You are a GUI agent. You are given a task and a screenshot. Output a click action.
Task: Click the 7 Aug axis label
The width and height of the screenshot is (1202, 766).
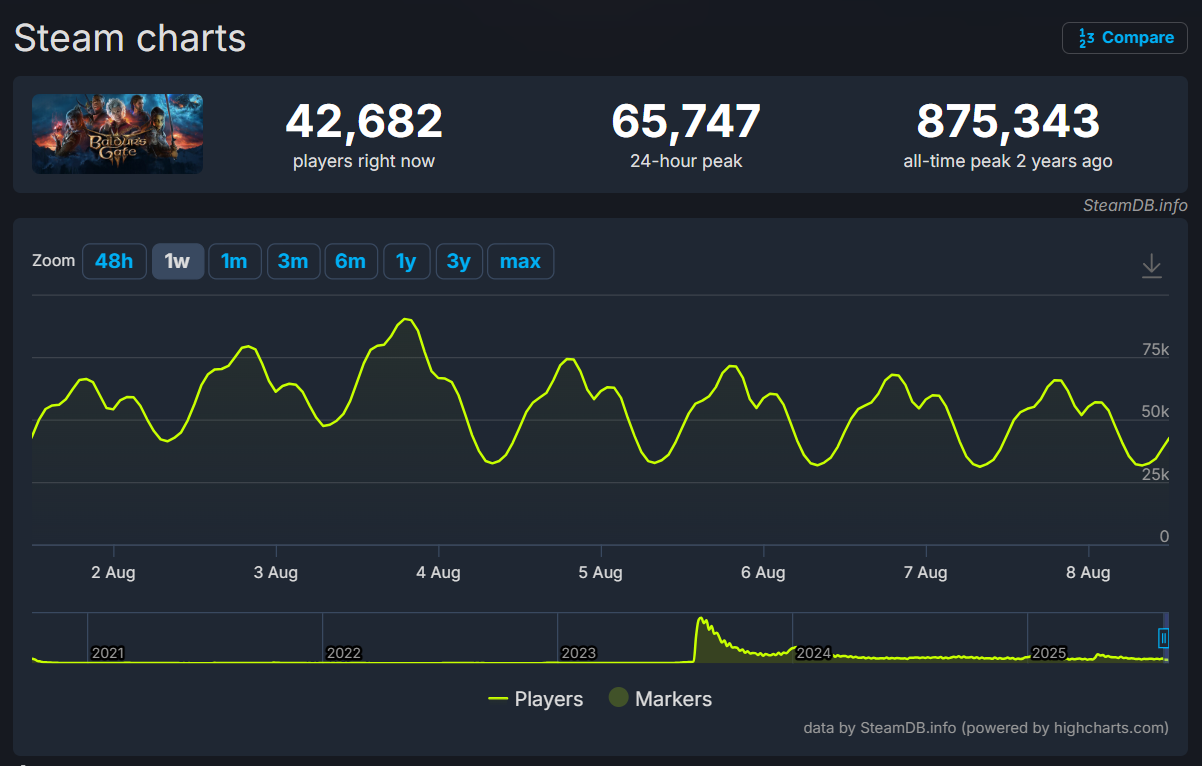(x=926, y=573)
